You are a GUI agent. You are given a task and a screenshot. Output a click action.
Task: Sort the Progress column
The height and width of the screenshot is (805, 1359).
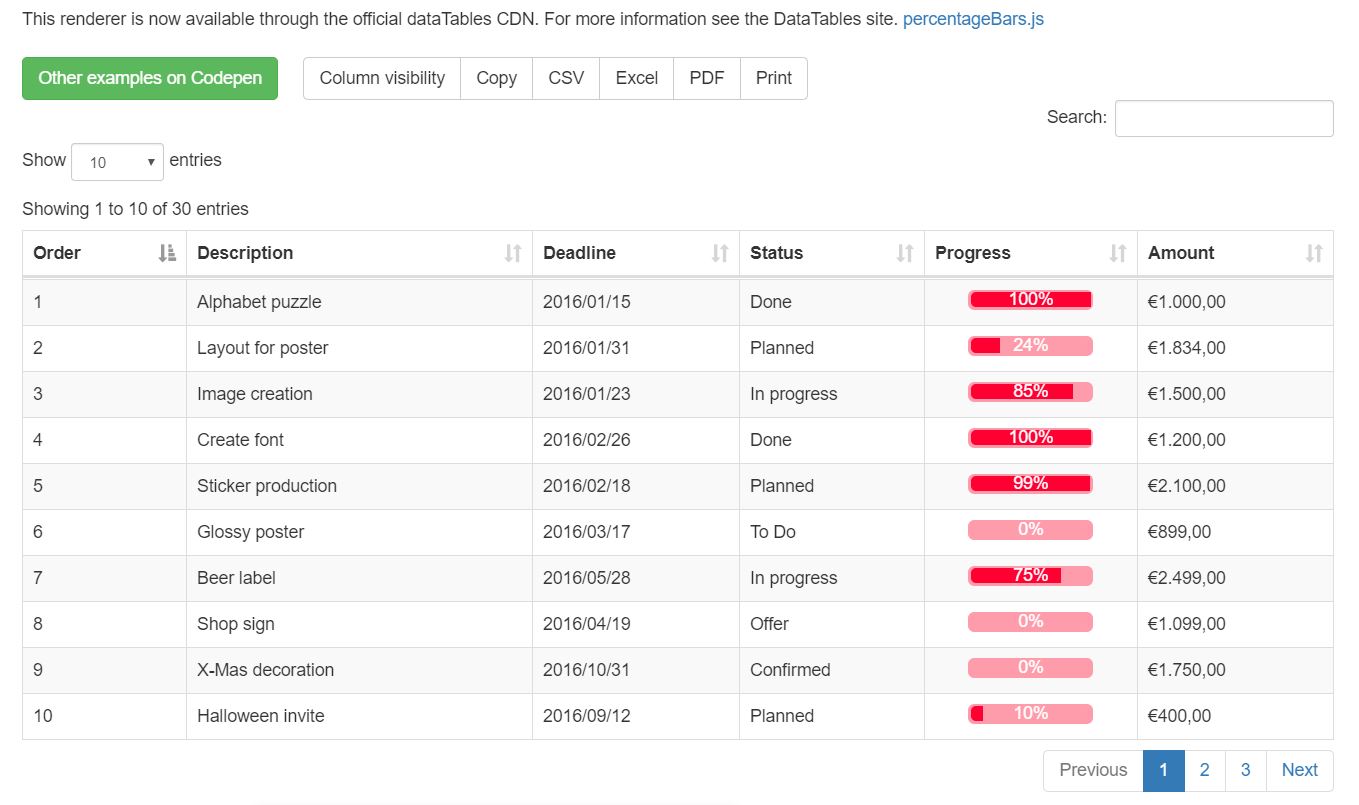(x=1117, y=253)
